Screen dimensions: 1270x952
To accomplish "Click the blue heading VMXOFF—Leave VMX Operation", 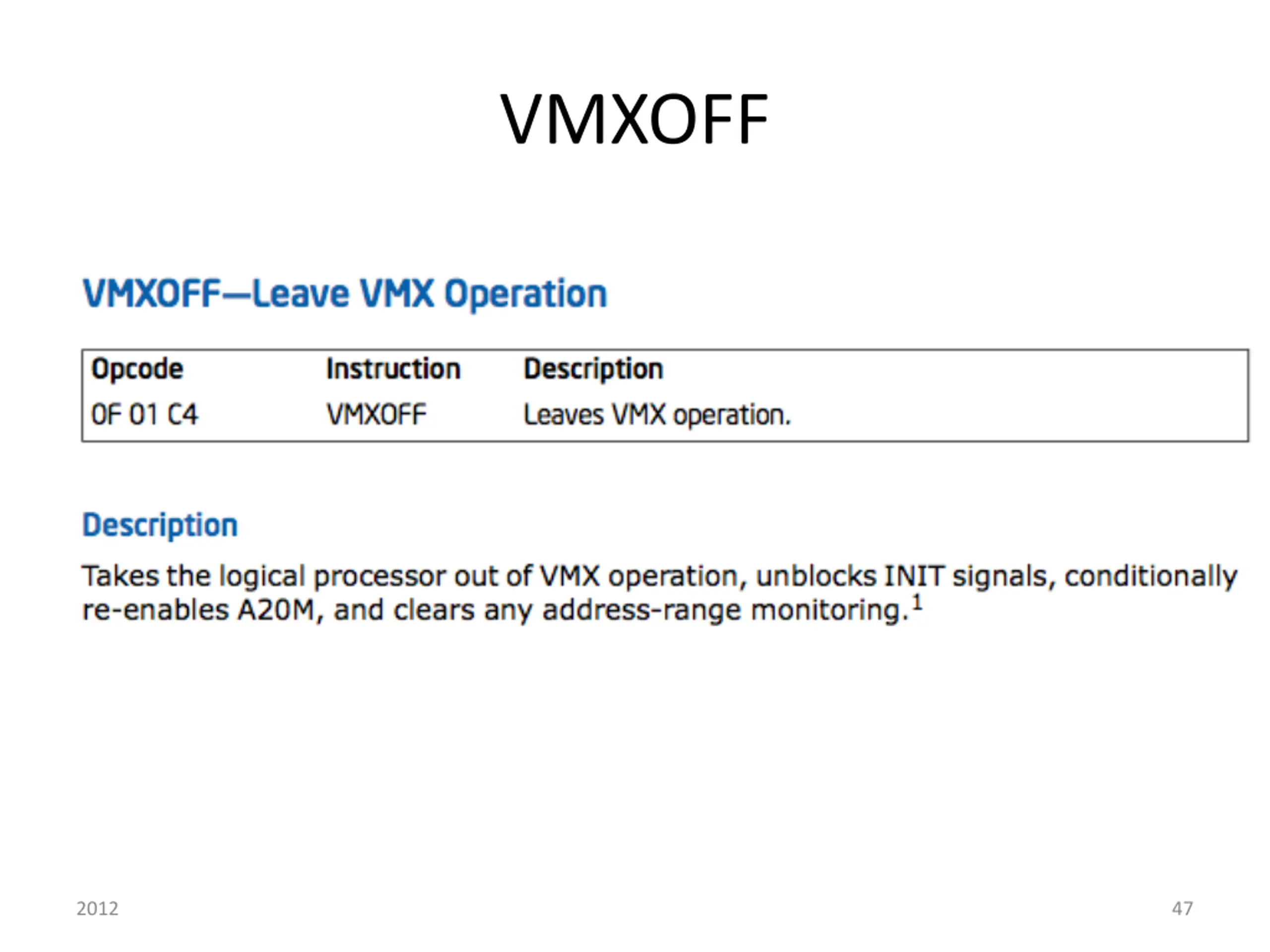I will click(x=344, y=294).
